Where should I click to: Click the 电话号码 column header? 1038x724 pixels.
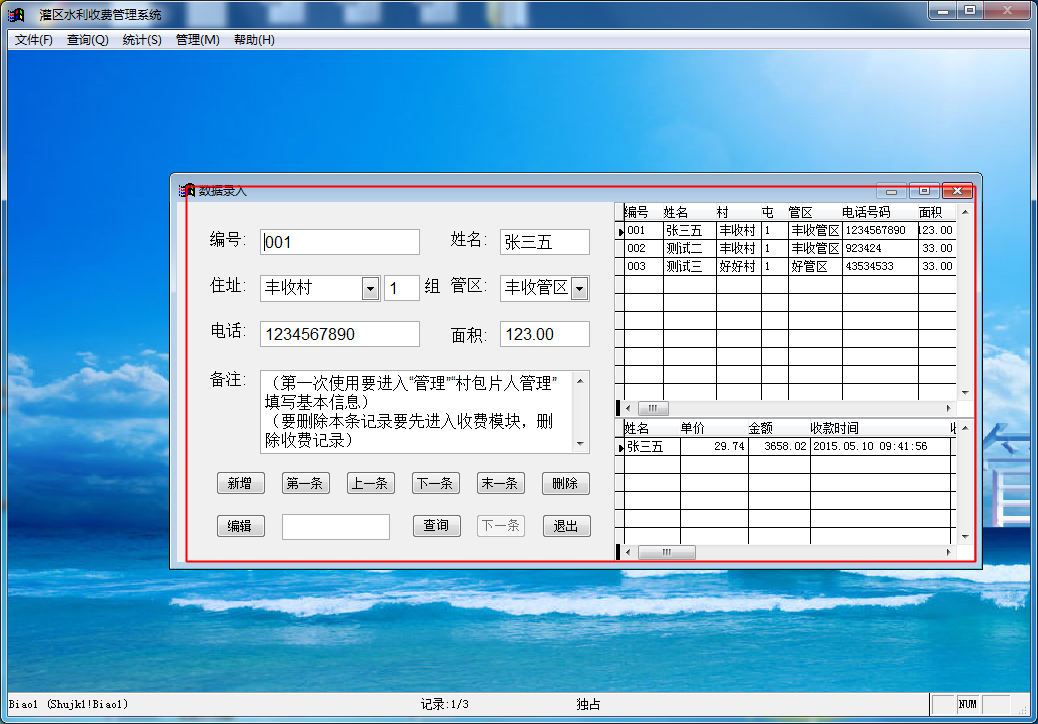click(880, 212)
